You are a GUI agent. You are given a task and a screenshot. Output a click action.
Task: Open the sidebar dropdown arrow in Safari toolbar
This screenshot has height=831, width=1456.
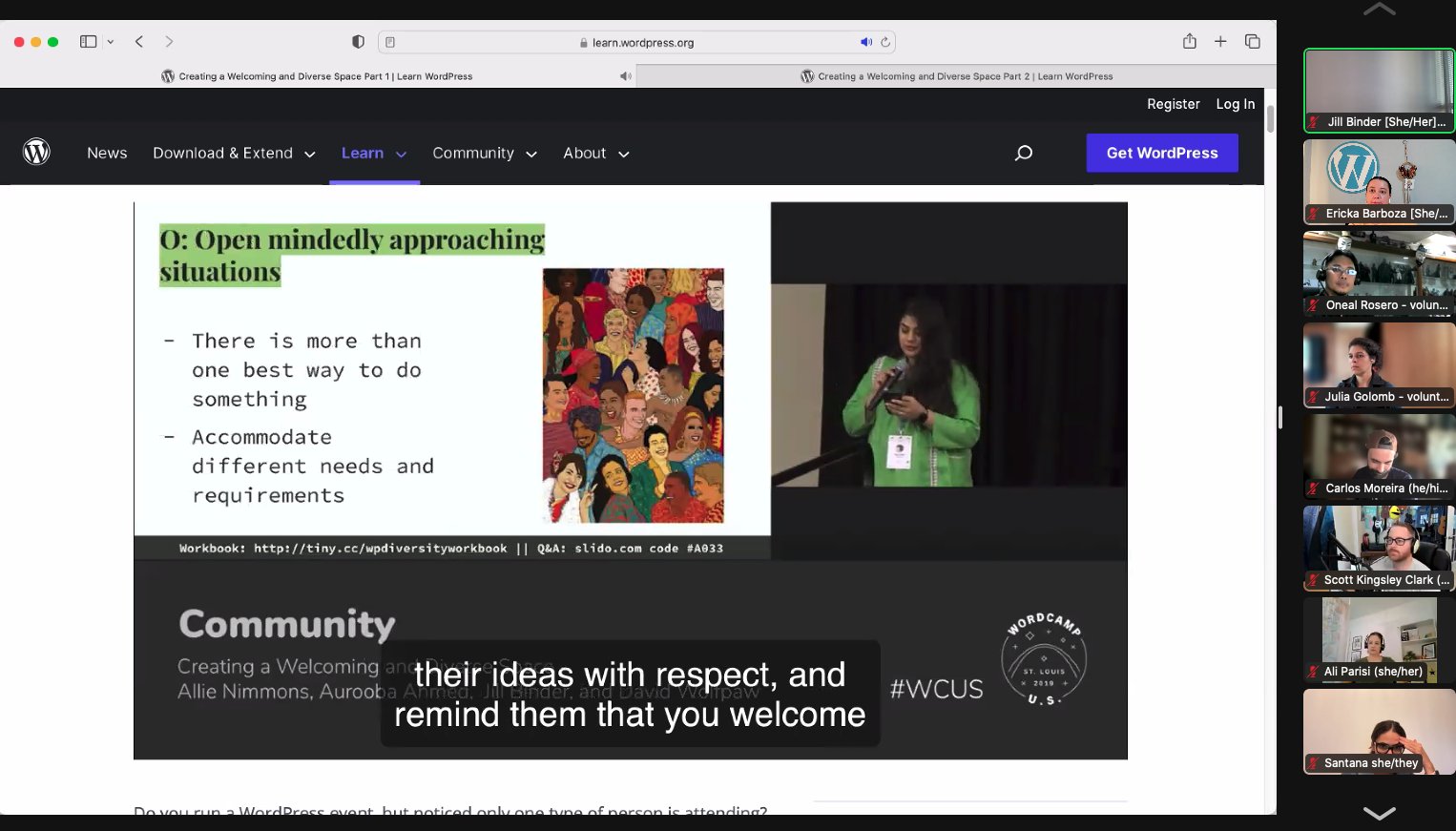tap(111, 42)
